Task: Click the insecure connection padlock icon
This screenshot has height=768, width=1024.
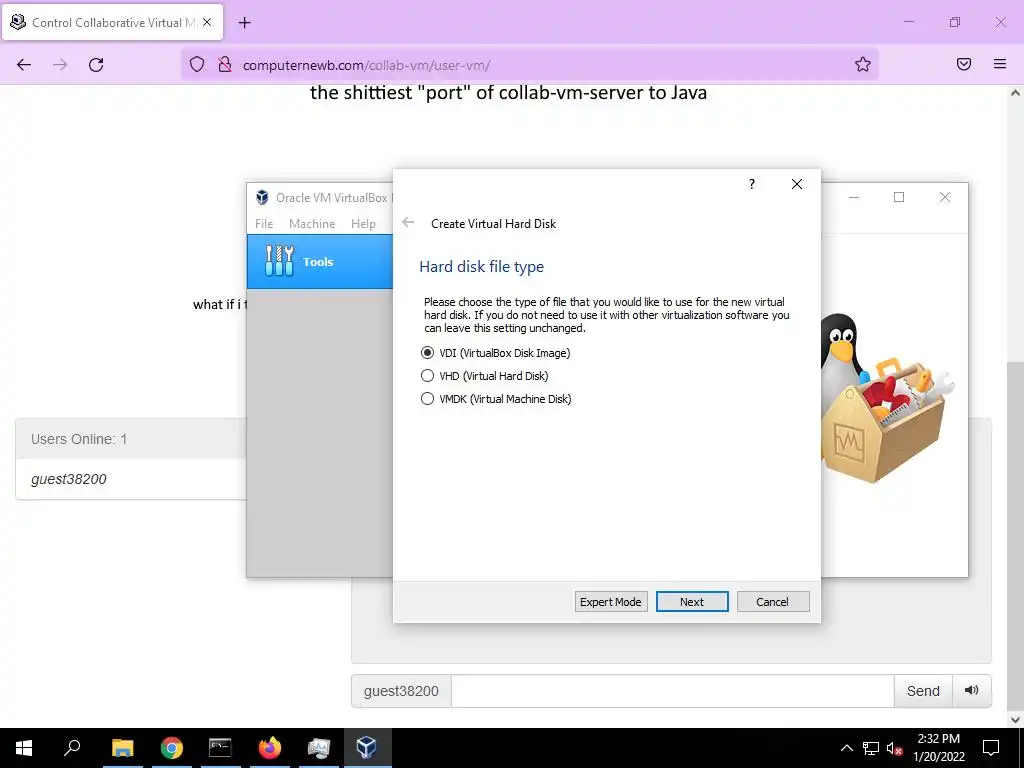Action: 225,64
